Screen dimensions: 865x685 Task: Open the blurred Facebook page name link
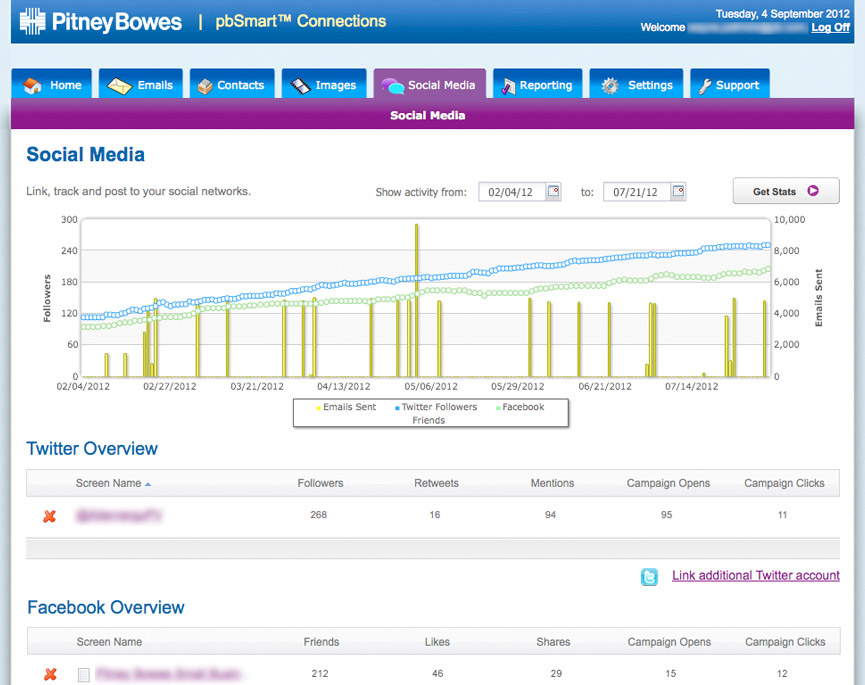click(168, 674)
